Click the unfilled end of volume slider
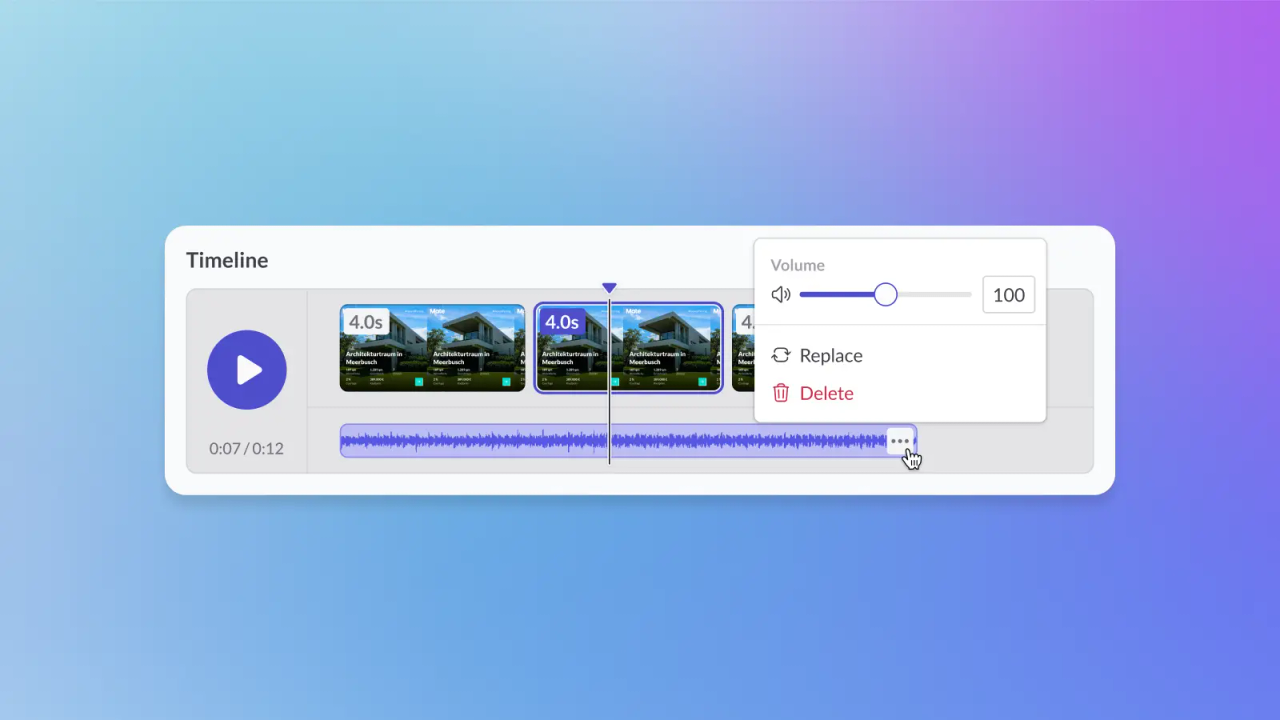Viewport: 1280px width, 720px height. [934, 295]
